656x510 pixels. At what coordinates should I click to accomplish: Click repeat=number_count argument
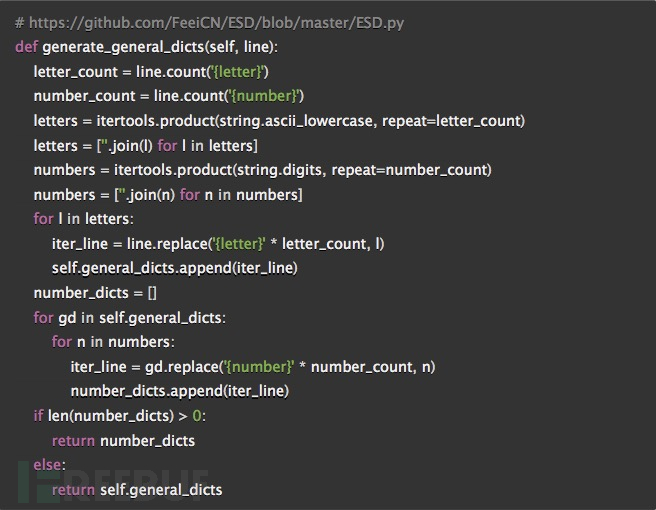point(409,170)
